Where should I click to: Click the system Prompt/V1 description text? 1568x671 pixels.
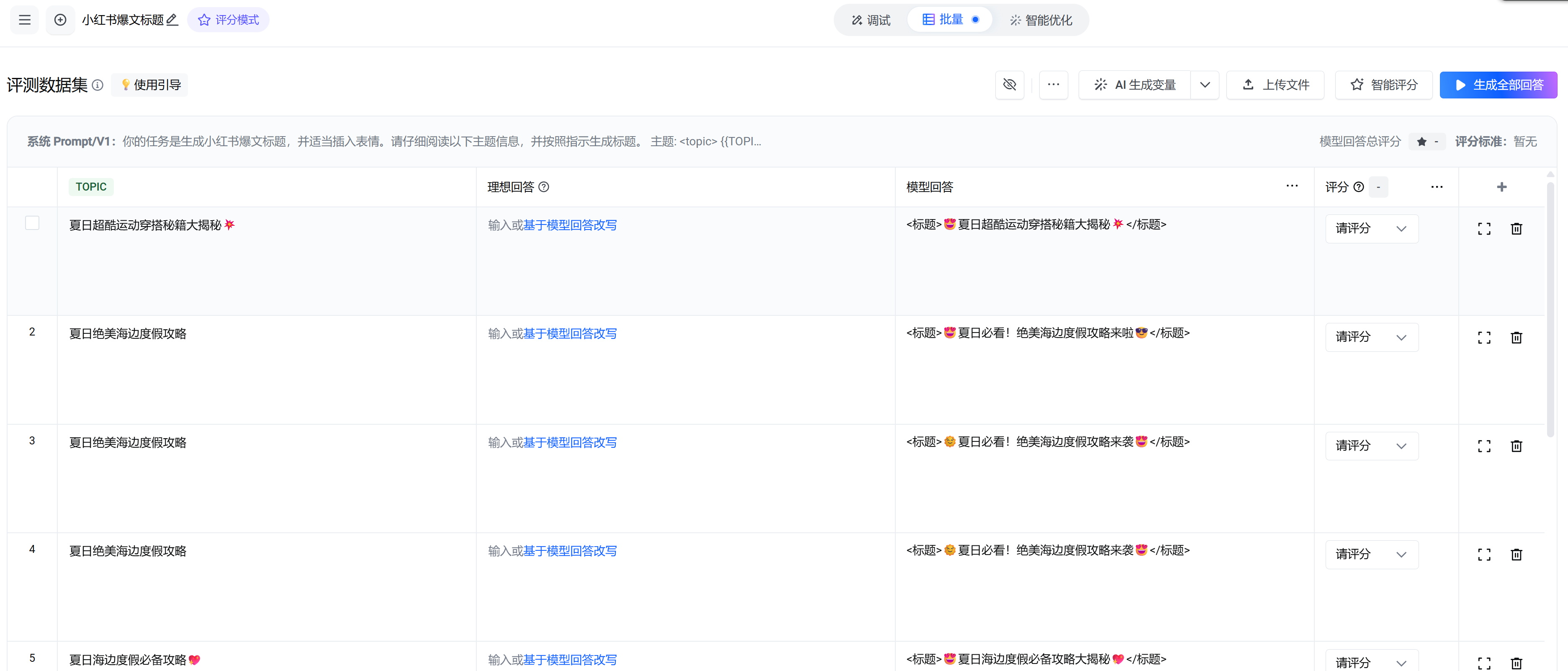coord(394,141)
